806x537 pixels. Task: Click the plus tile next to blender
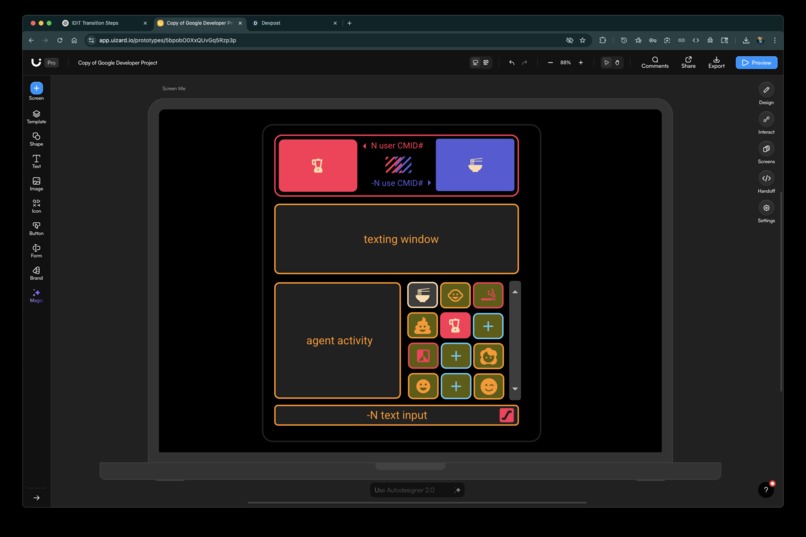click(488, 326)
